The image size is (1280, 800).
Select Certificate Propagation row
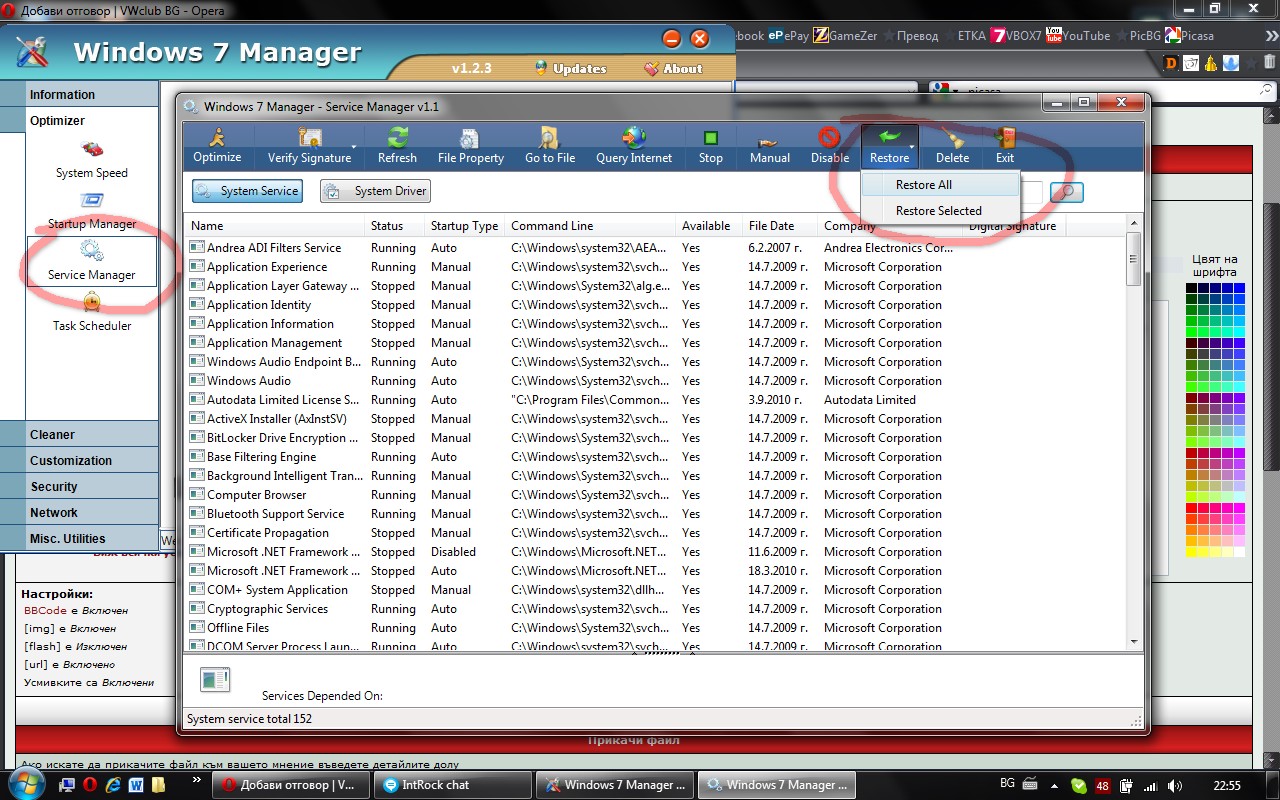coord(655,533)
